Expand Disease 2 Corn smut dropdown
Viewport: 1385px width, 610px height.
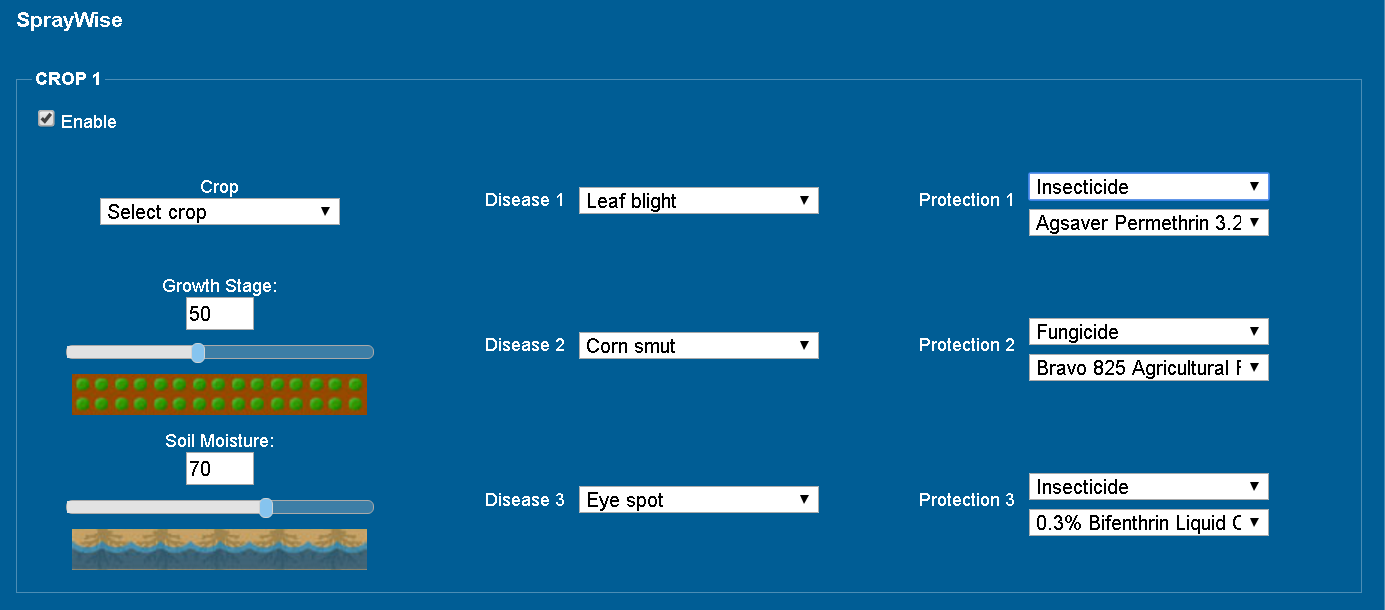(x=698, y=346)
